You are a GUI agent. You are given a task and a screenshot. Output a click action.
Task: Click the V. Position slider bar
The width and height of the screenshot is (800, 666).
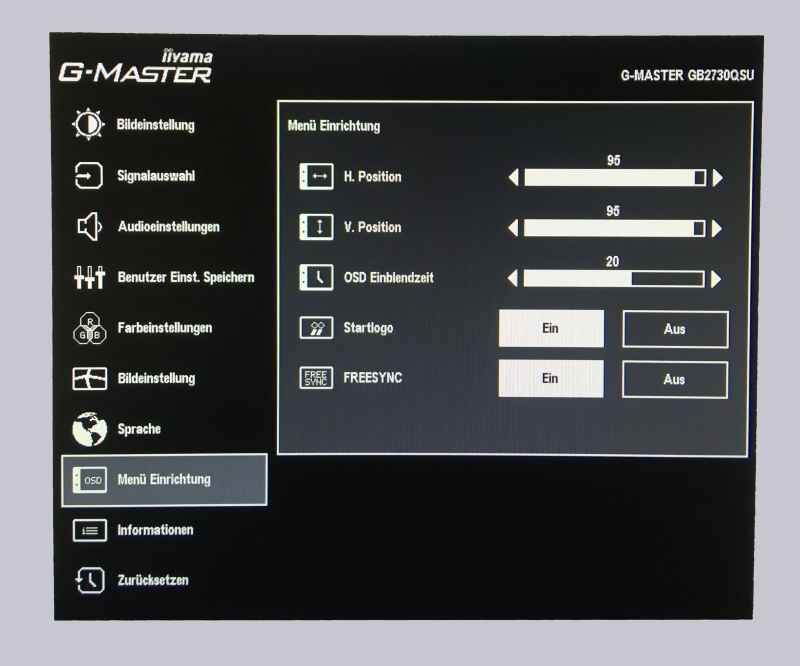615,228
